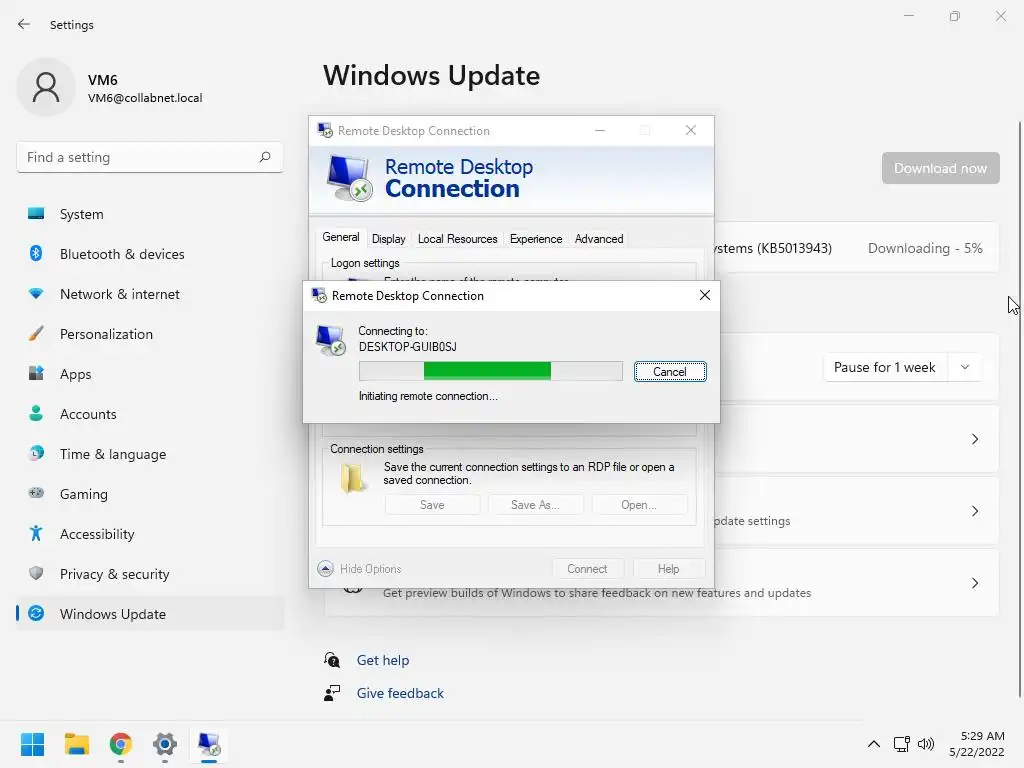The height and width of the screenshot is (768, 1024).
Task: Minimize the Remote Desktop Connection window
Action: (600, 131)
